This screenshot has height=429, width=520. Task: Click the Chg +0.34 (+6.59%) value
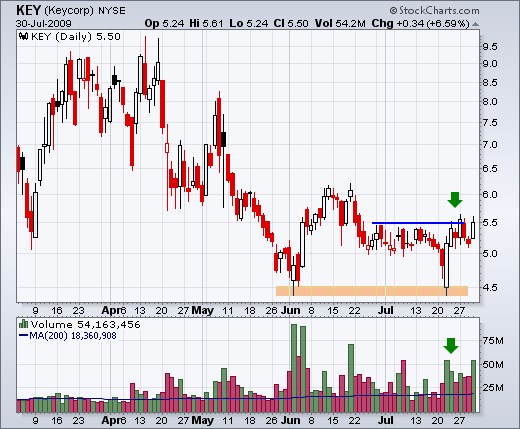[x=420, y=24]
